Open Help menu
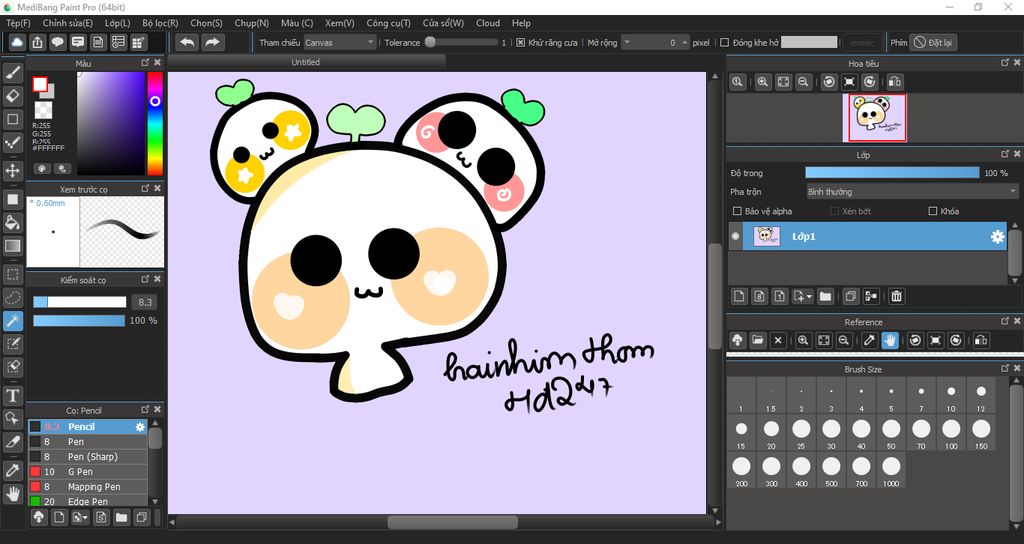Image resolution: width=1024 pixels, height=544 pixels. (521, 23)
